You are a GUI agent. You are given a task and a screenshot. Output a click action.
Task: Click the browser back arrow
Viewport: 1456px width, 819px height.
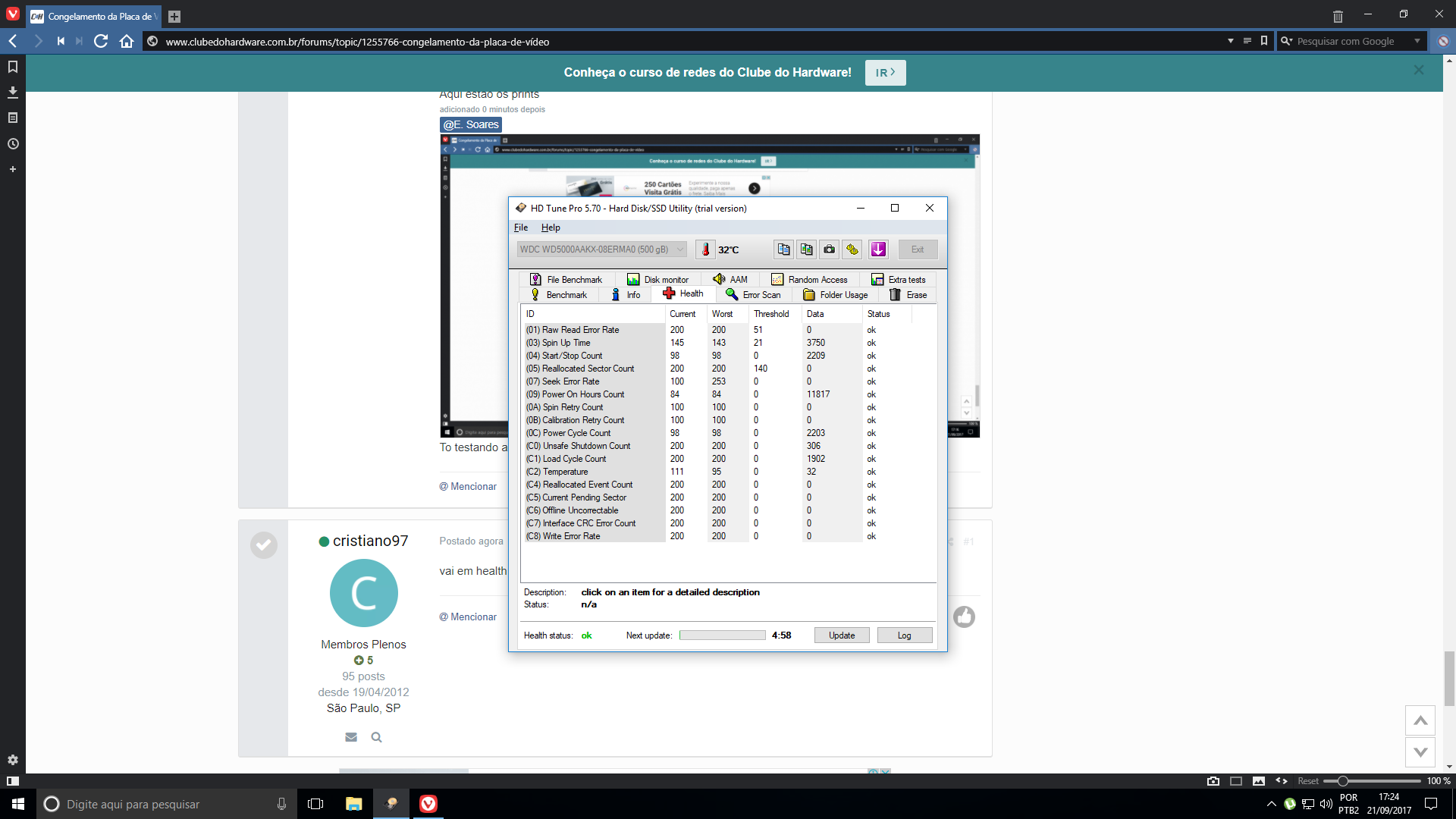coord(13,41)
